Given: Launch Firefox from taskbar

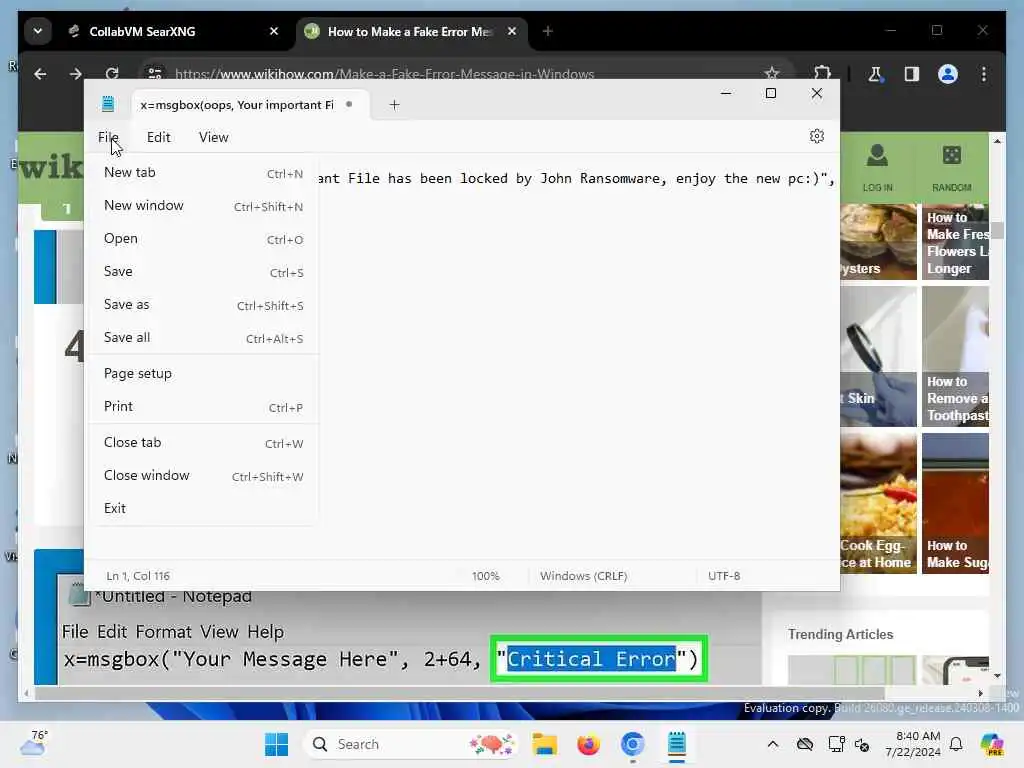Looking at the screenshot, I should point(588,744).
